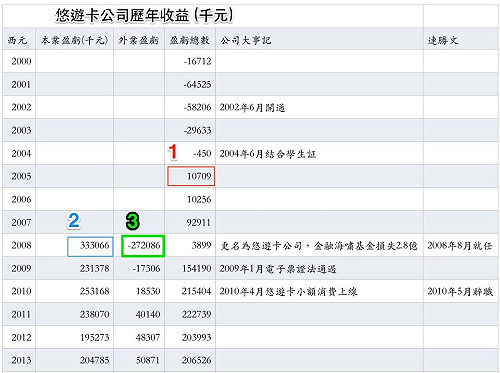Click the note 2010年5月辭職
500x373 pixels.
[460, 292]
